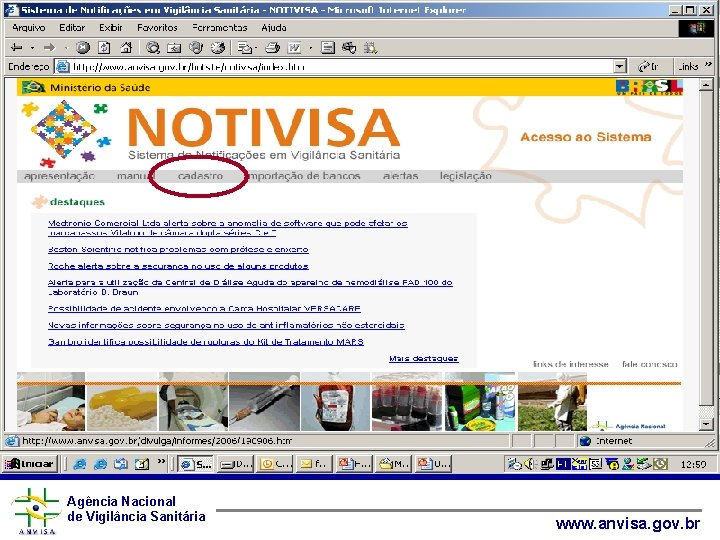
Task: Click the Forward arrow toolbar button
Action: pos(50,47)
